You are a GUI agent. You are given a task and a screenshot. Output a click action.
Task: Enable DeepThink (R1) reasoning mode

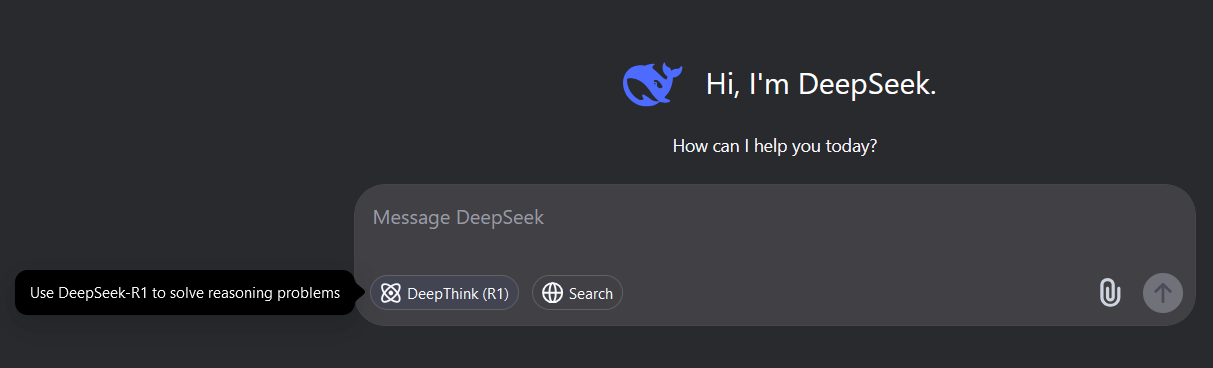(x=445, y=293)
